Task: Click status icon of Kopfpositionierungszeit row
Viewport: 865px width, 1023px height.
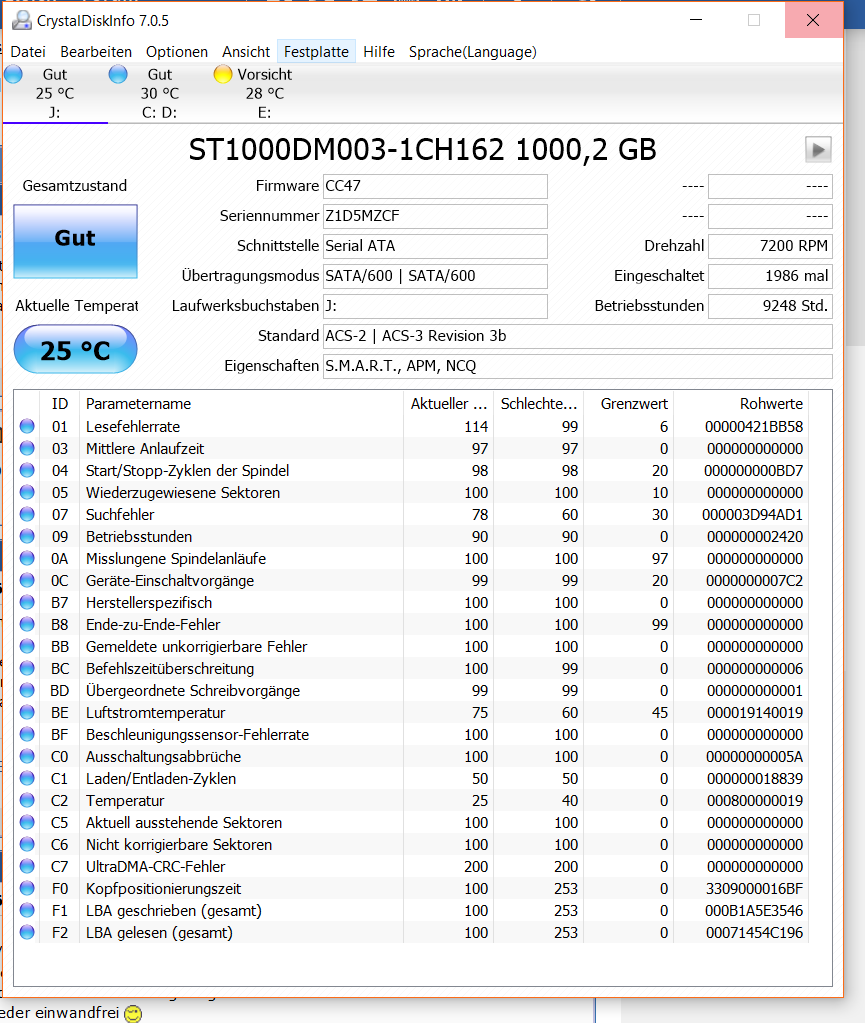Action: [x=27, y=888]
